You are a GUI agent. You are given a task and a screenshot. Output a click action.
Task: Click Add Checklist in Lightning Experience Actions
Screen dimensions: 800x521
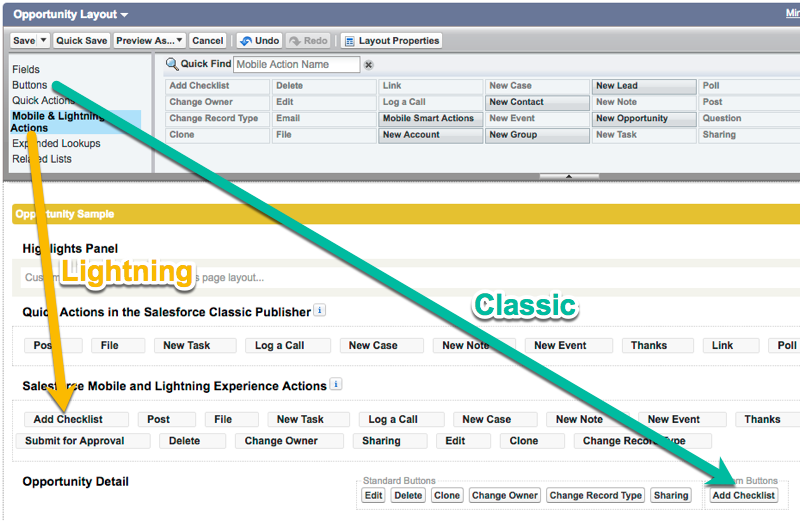tap(77, 419)
